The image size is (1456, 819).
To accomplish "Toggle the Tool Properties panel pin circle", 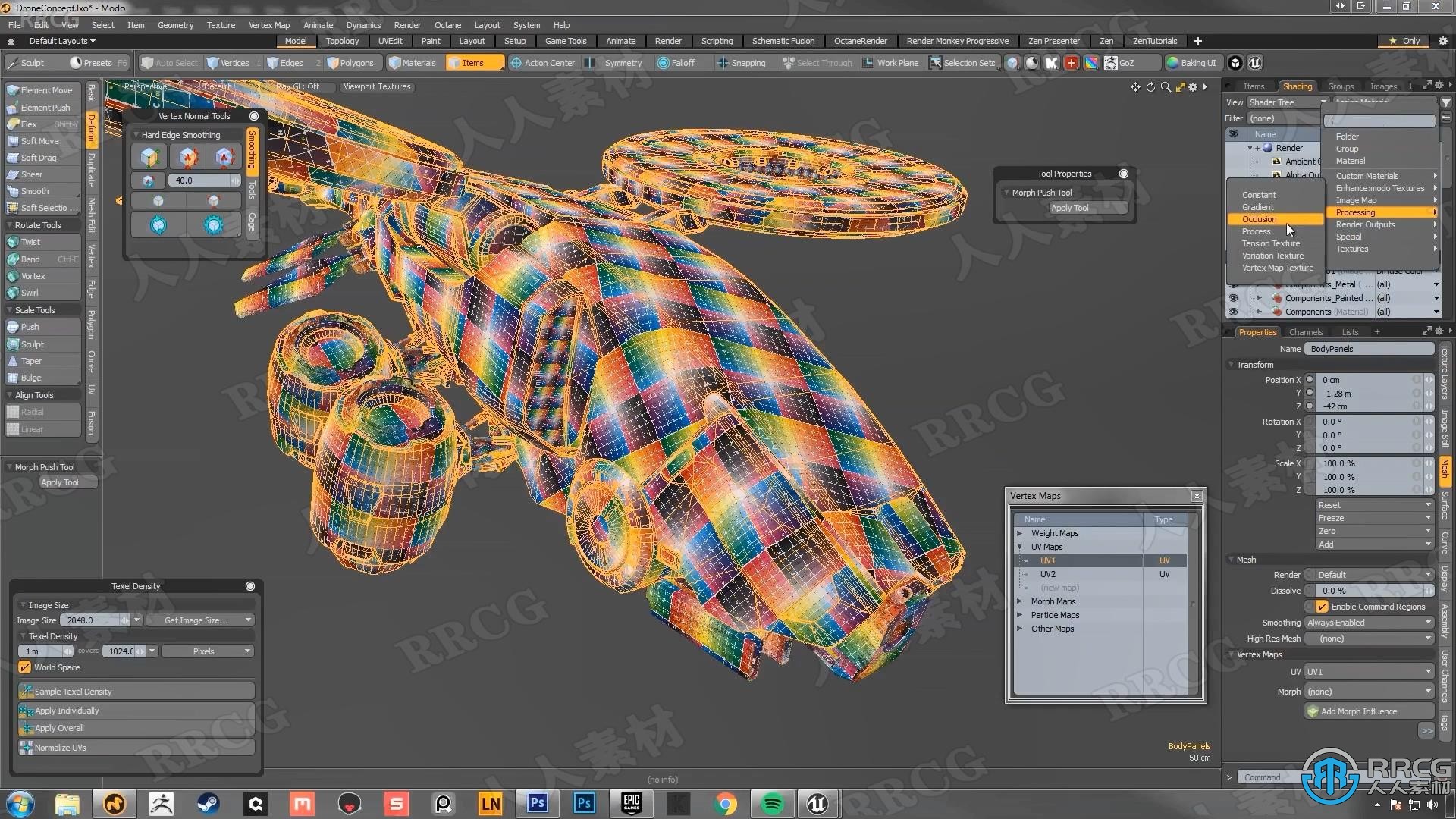I will click(x=1124, y=174).
